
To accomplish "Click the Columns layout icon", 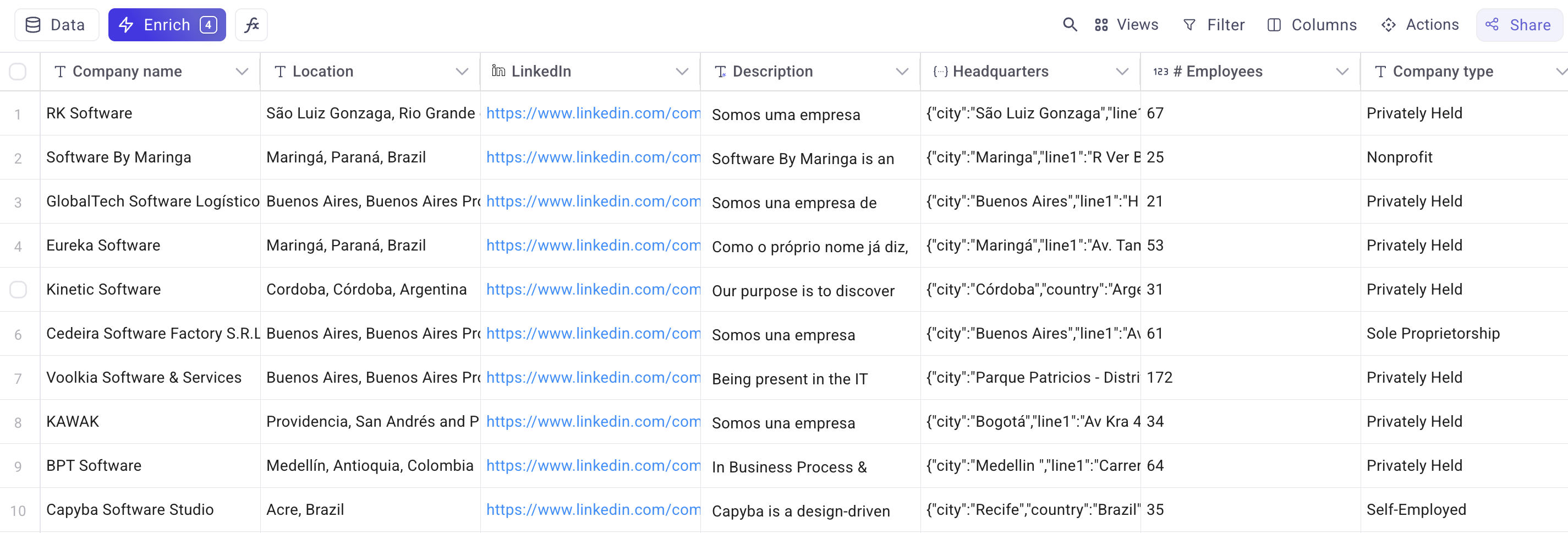I will pyautogui.click(x=1274, y=25).
